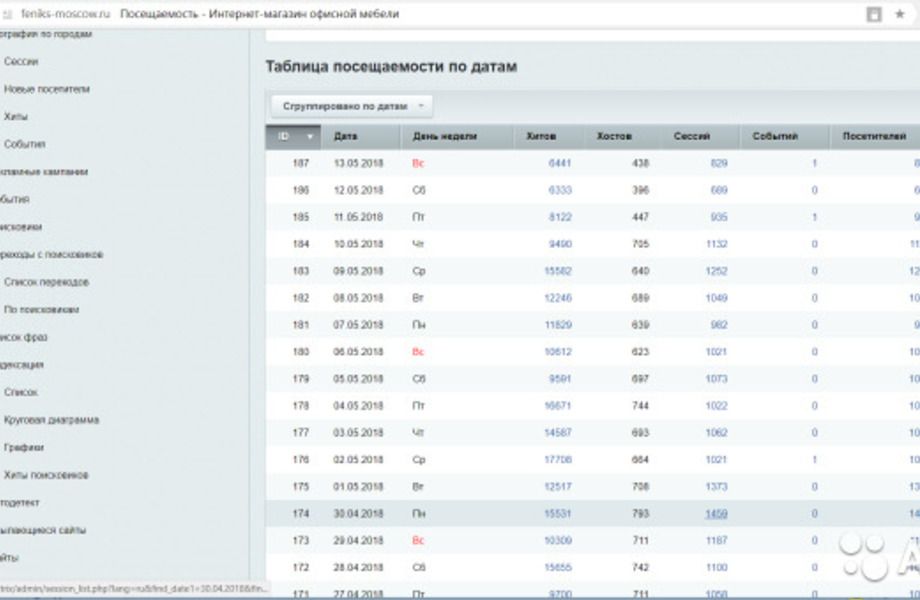Open 'Новые посетители' in the sidebar
The image size is (920, 600).
click(47, 89)
